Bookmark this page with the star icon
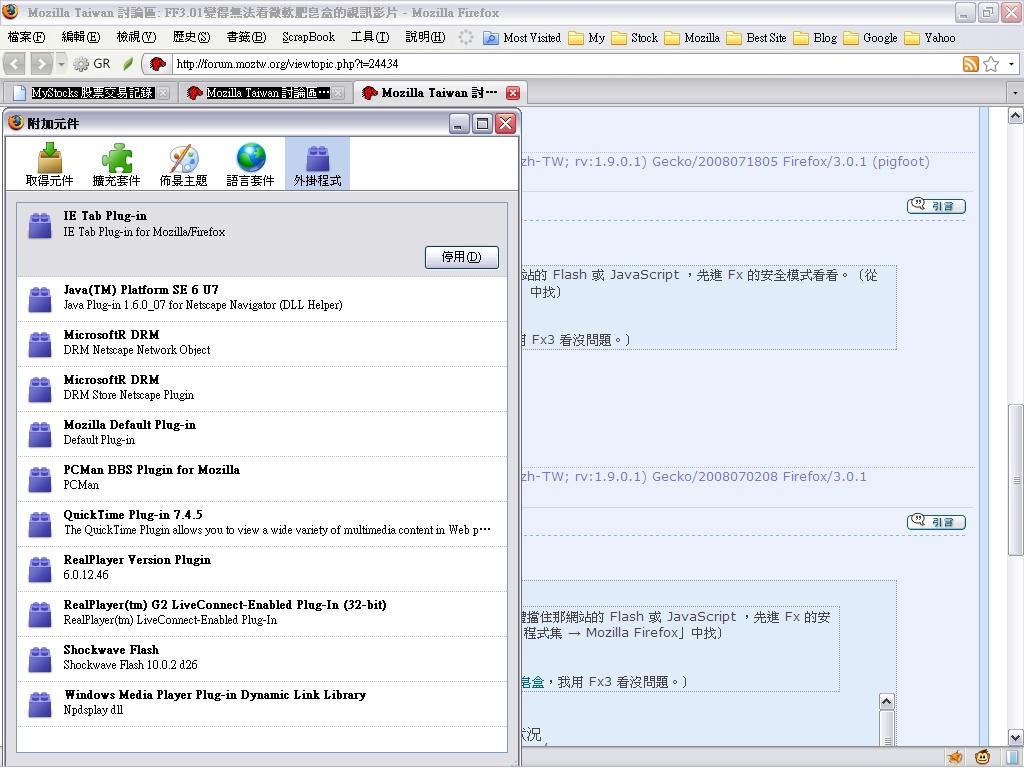Image resolution: width=1024 pixels, height=768 pixels. pyautogui.click(x=991, y=64)
